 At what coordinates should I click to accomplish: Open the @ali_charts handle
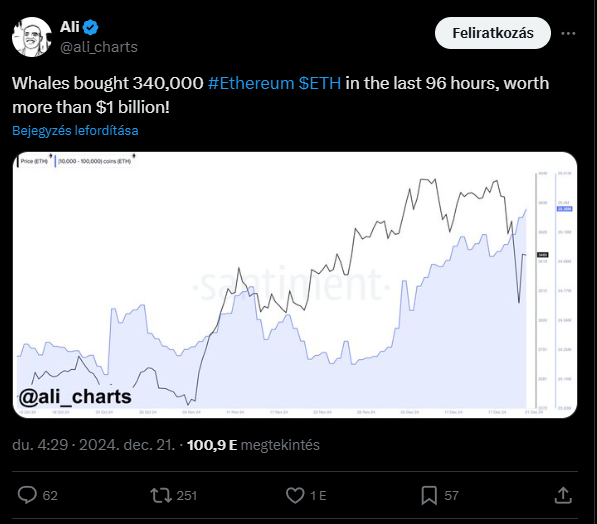(99, 47)
